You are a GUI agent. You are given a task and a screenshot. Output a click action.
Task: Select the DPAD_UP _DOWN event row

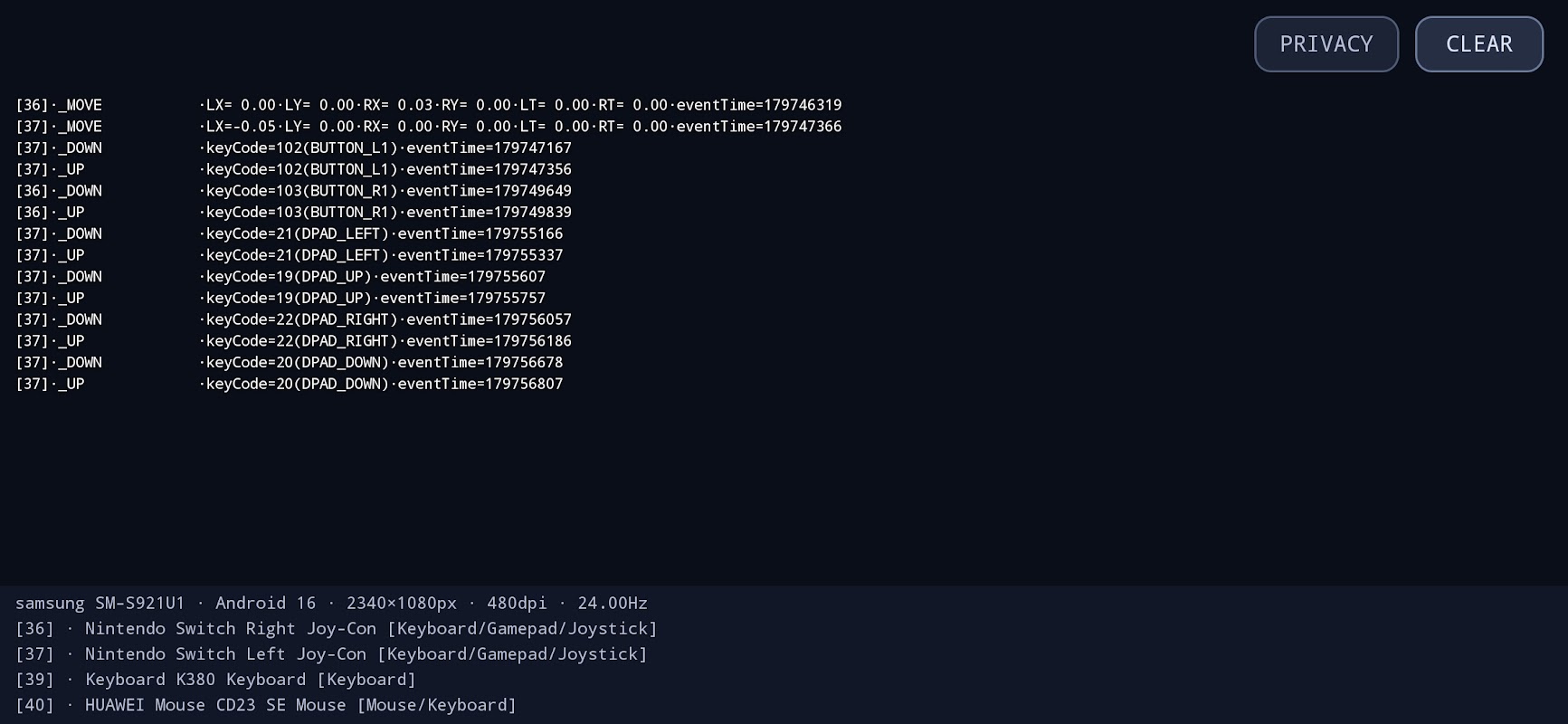[280, 276]
